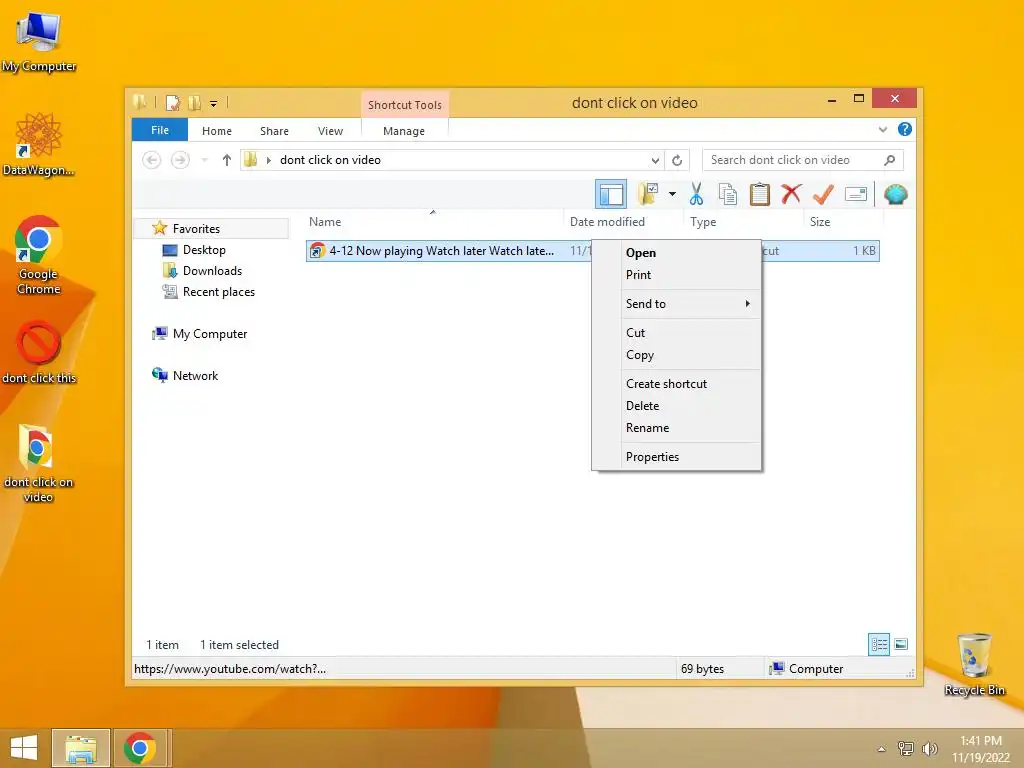Open Downloads in the navigation pane

click(212, 270)
